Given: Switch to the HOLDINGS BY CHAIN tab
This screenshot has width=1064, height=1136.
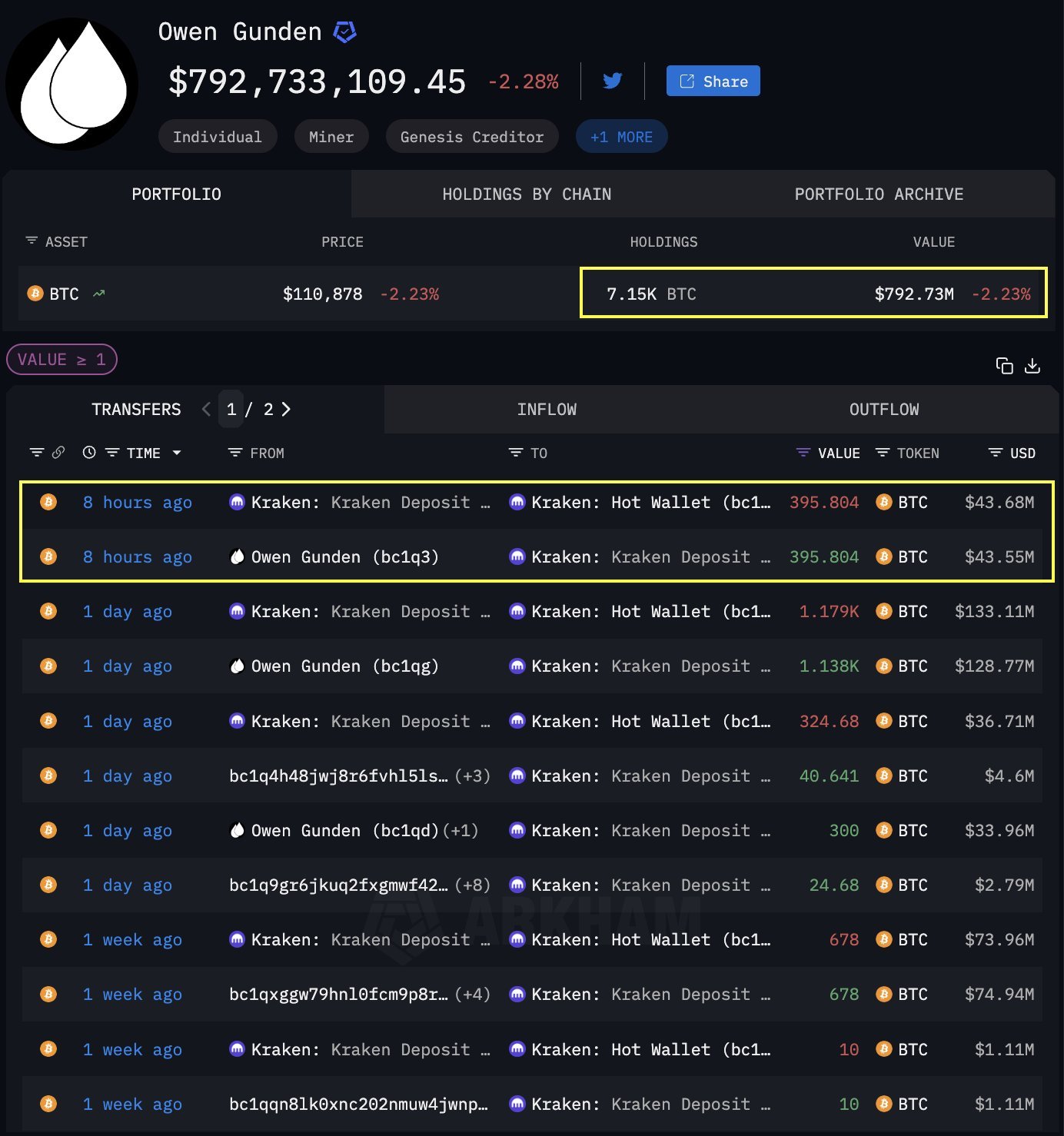Looking at the screenshot, I should click(x=527, y=194).
